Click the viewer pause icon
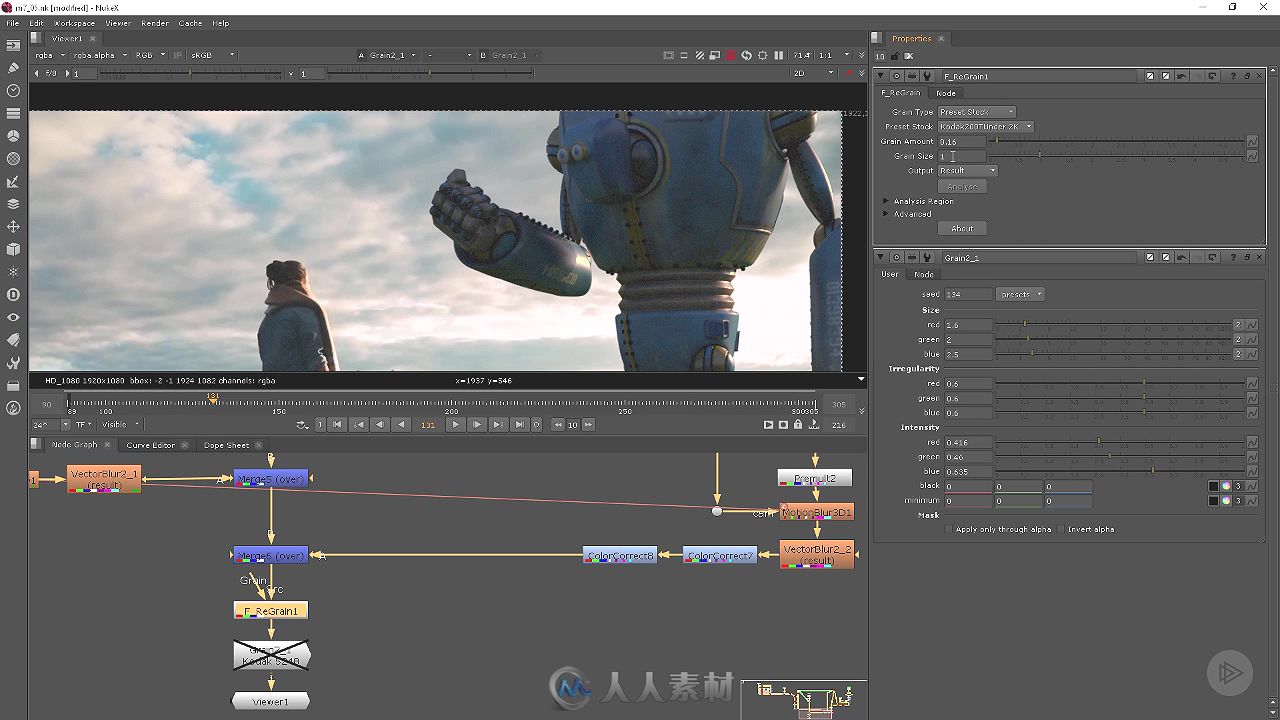Image resolution: width=1280 pixels, height=720 pixels. point(779,56)
